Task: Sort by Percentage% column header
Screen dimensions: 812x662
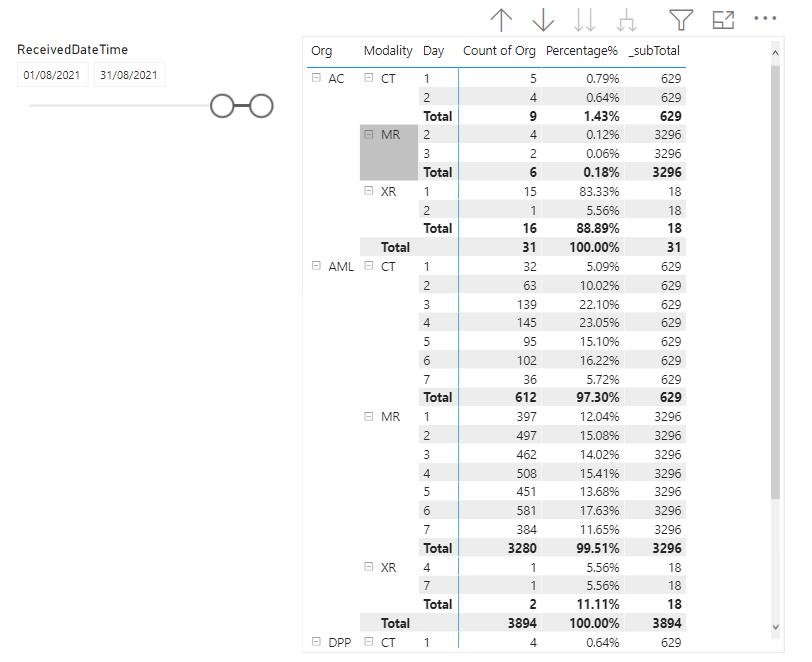Action: click(x=582, y=51)
